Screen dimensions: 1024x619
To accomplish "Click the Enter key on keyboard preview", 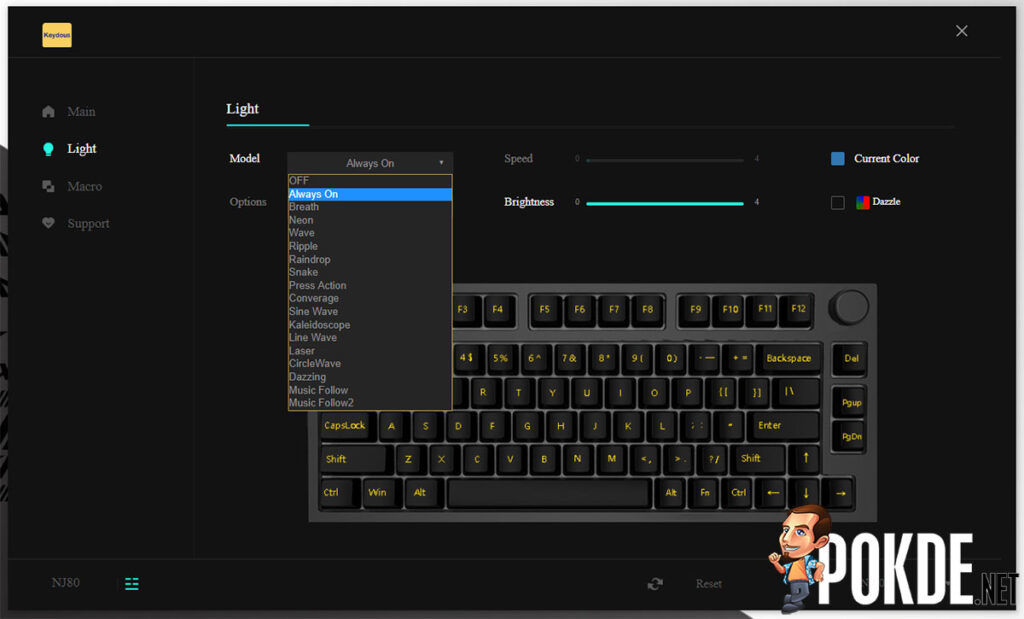I will click(x=782, y=426).
